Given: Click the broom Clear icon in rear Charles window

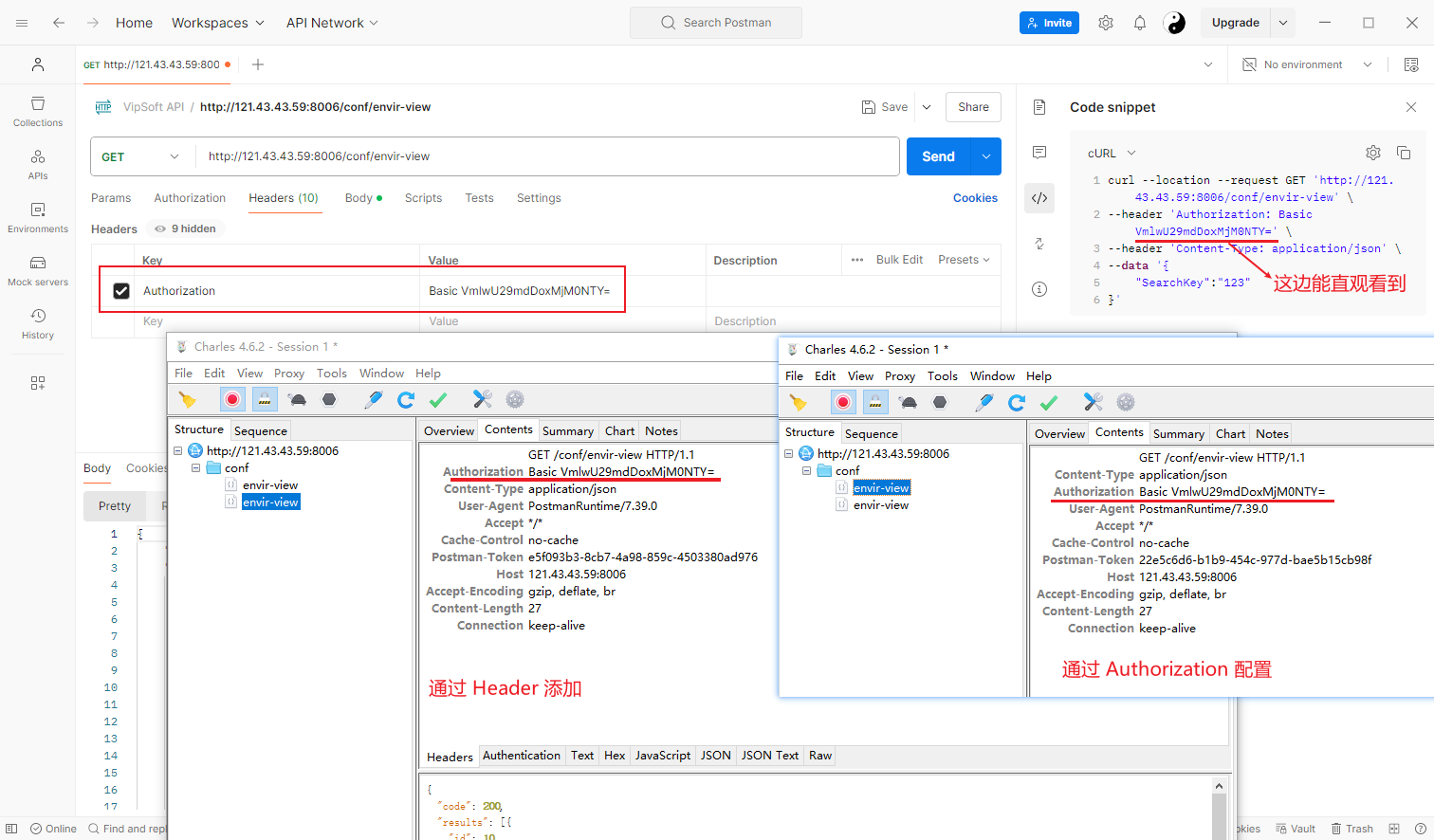Looking at the screenshot, I should point(187,399).
